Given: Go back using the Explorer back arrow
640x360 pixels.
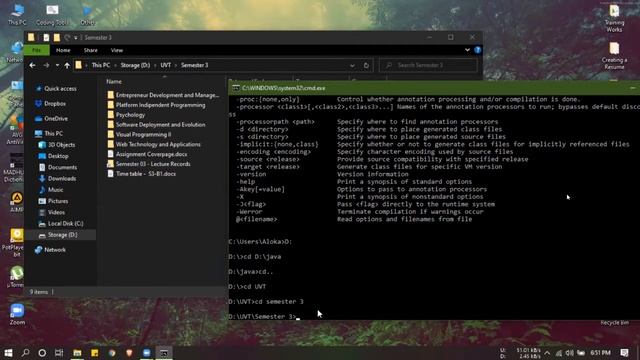Looking at the screenshot, I should coord(32,65).
